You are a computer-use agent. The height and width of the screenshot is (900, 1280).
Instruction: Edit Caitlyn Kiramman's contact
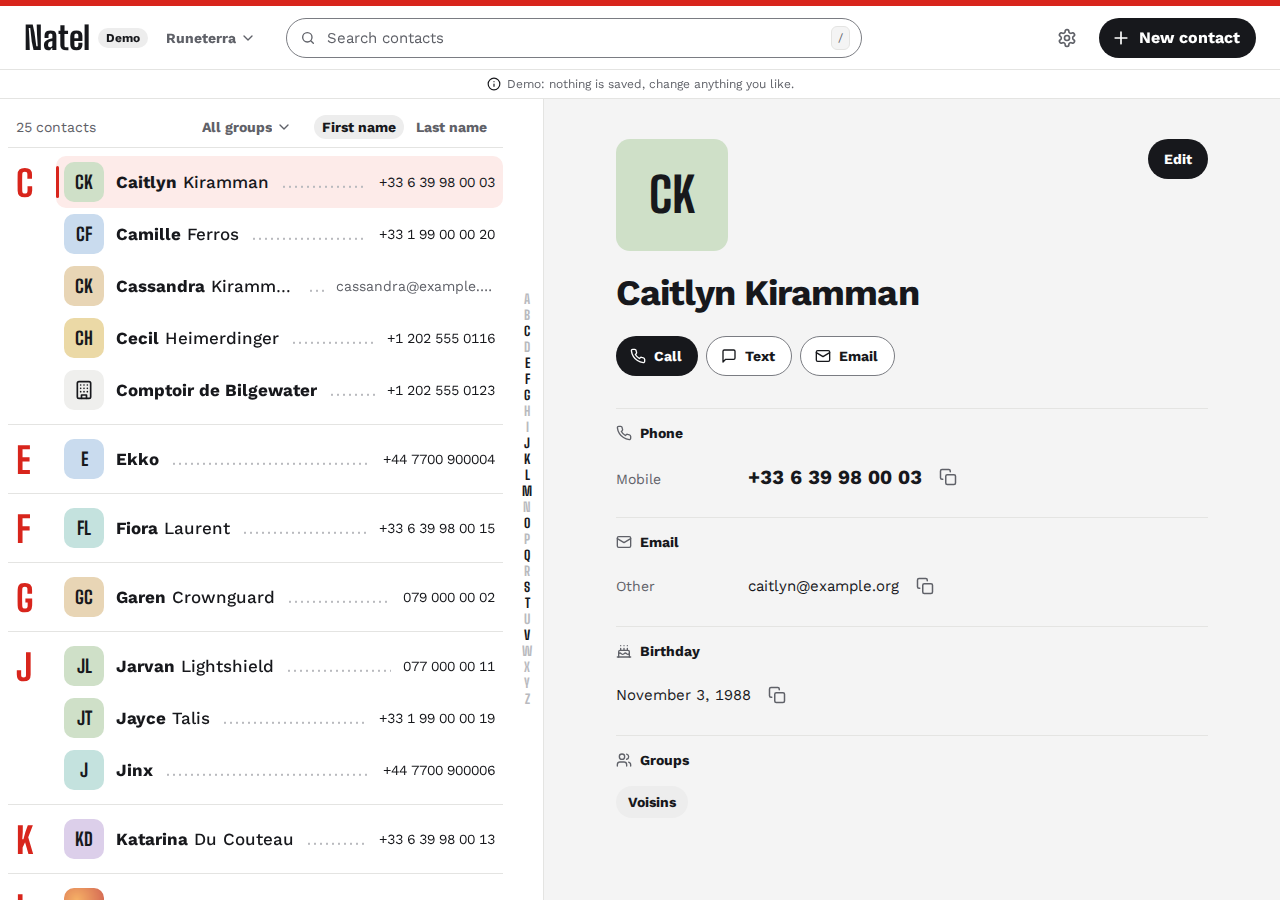(x=1178, y=159)
